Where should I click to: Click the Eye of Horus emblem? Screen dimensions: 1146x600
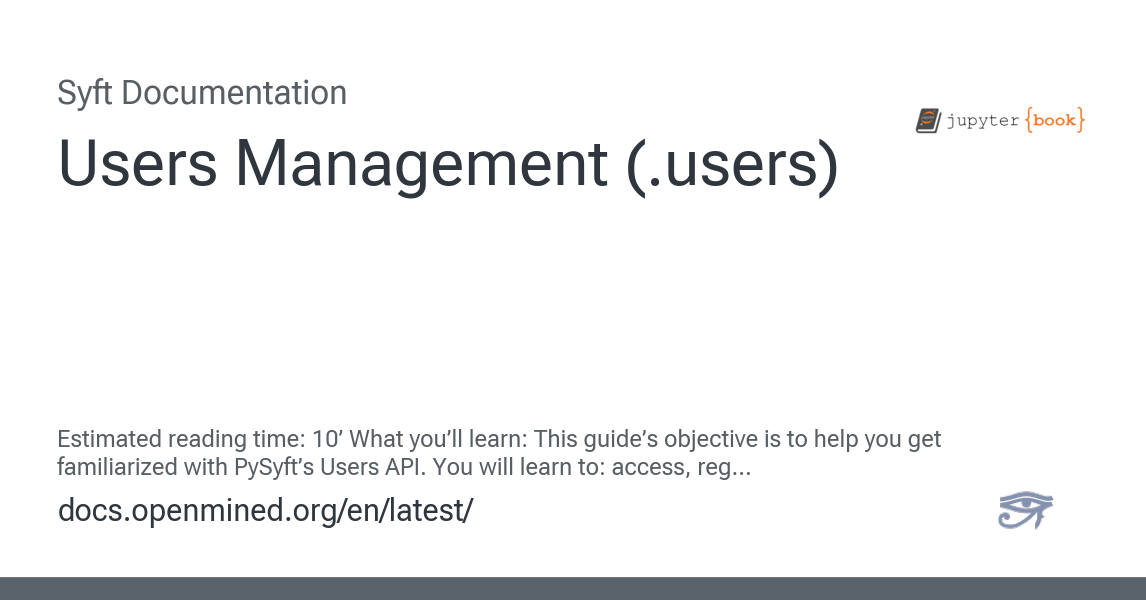[1025, 511]
